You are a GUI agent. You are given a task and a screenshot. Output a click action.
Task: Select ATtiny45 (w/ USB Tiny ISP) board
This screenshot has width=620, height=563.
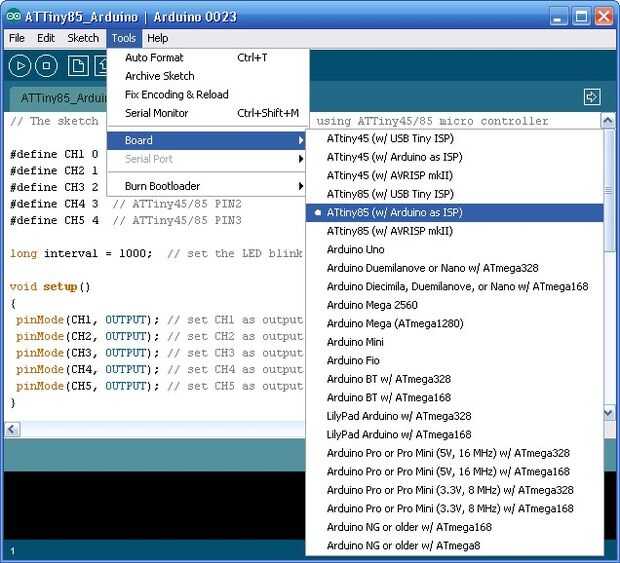(455, 138)
